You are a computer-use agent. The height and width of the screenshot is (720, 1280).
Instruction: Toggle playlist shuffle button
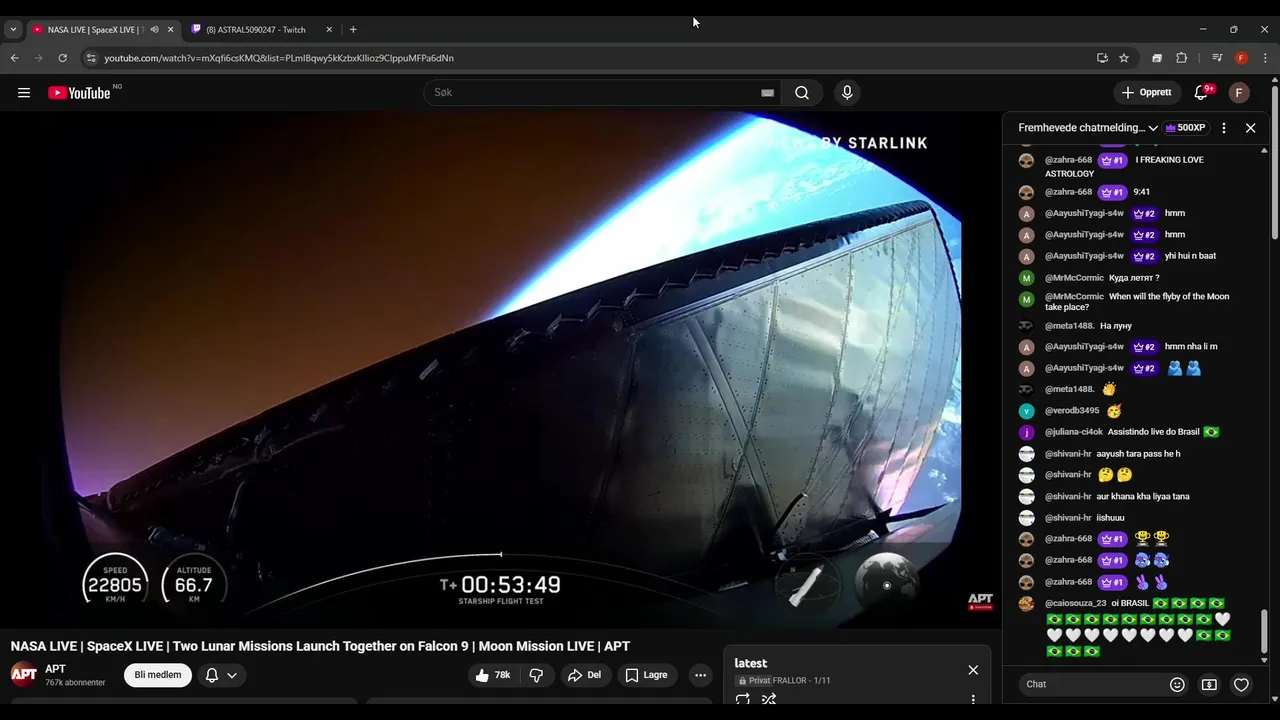[769, 699]
